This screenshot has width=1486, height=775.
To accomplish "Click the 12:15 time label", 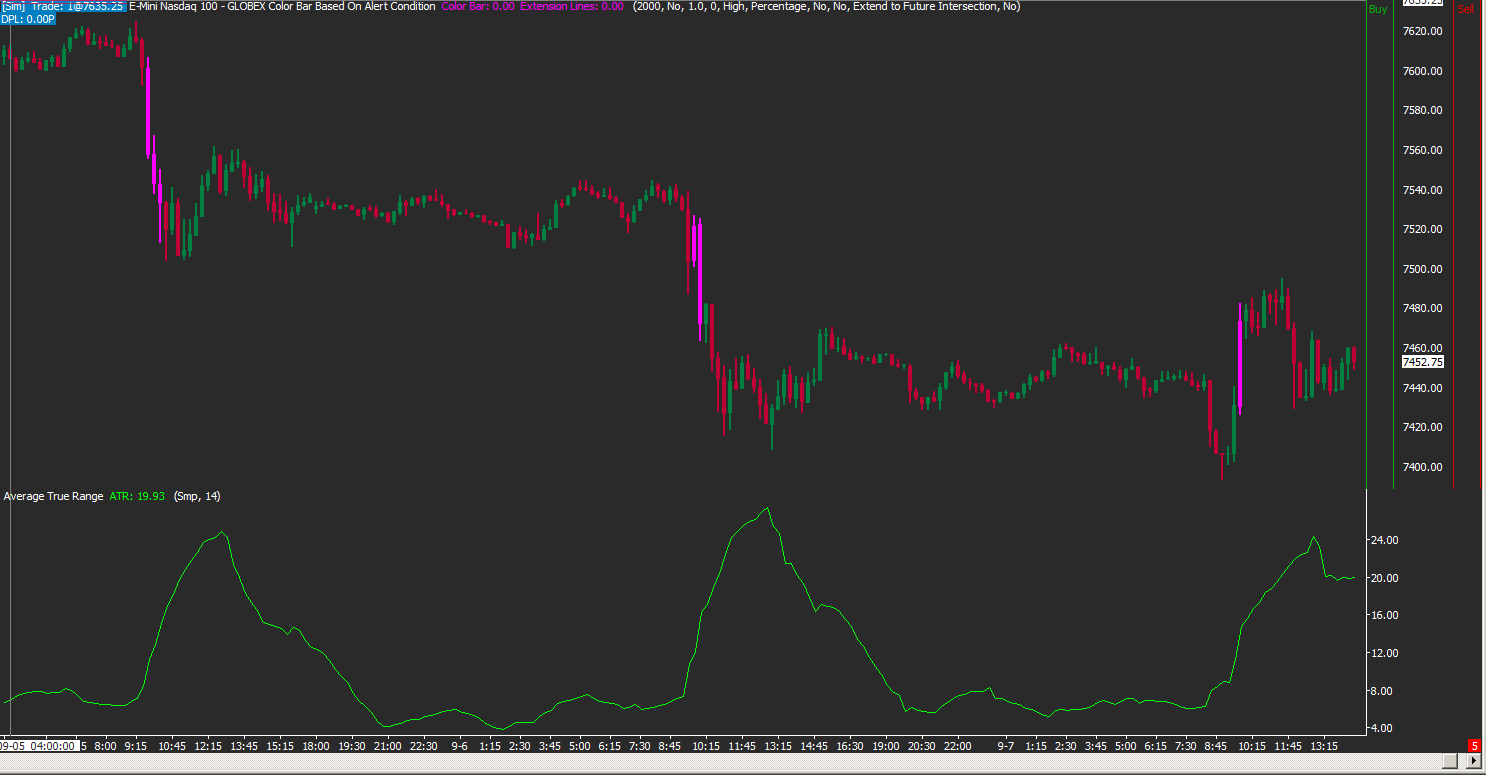I will click(208, 745).
